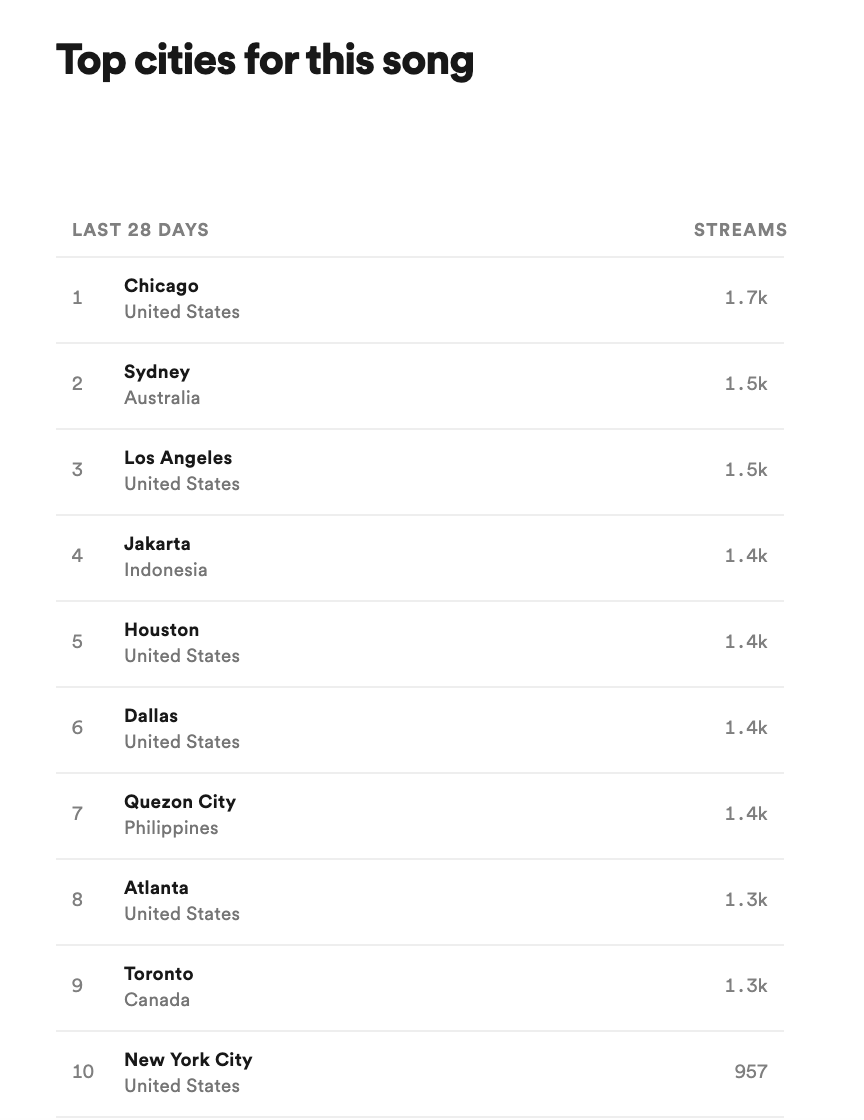Click the Dallas city name
This screenshot has height=1120, width=864.
[x=151, y=716]
